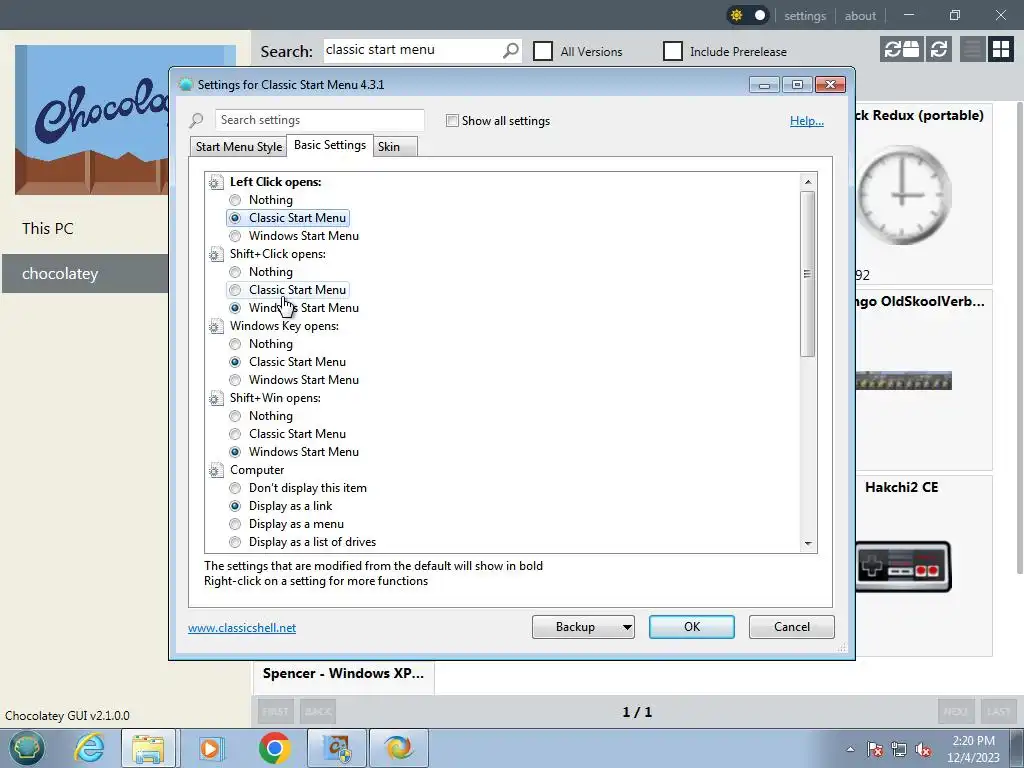Click the taskbar clock showing 2:20 PM
This screenshot has height=768, width=1024.
pyautogui.click(x=973, y=749)
